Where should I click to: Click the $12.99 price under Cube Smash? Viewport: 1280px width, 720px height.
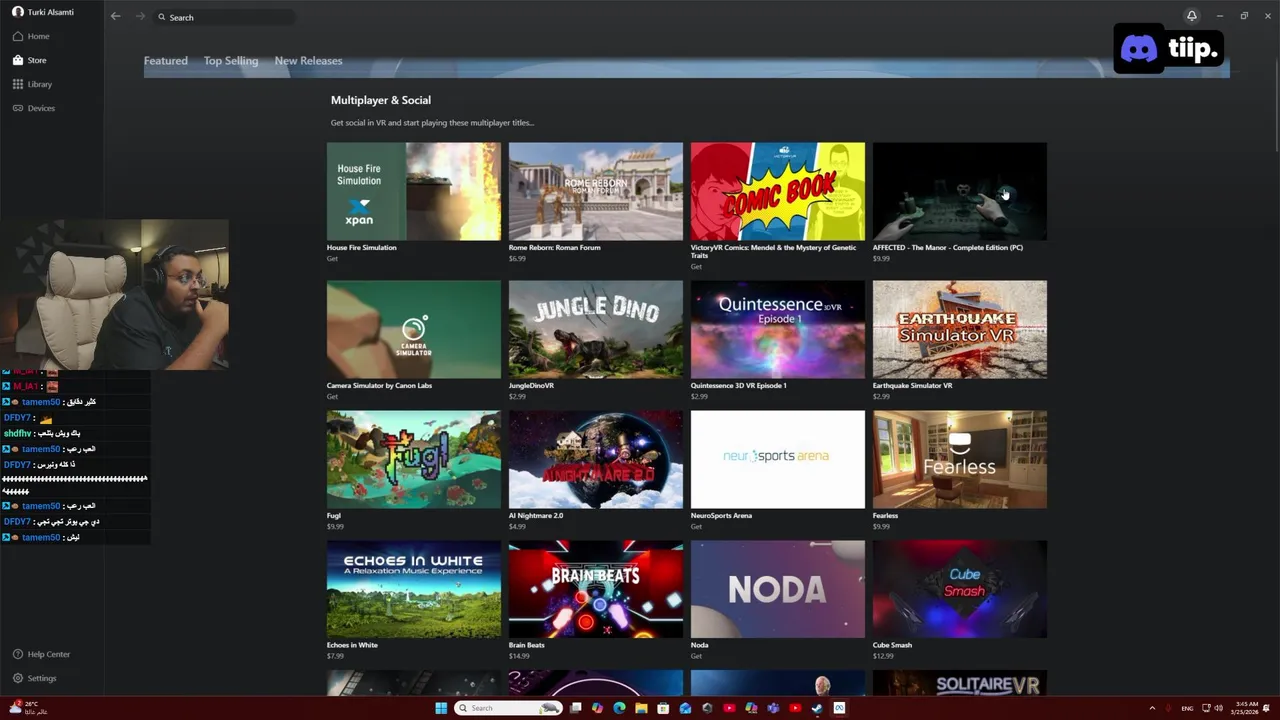coord(883,657)
